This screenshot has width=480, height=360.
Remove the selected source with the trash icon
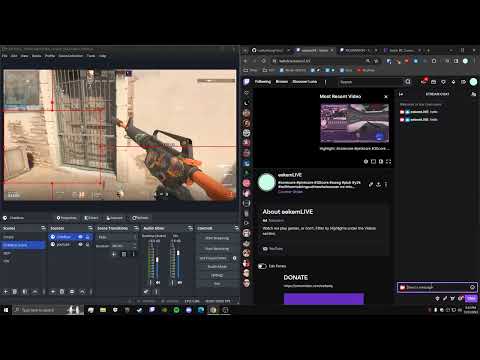[x=62, y=292]
